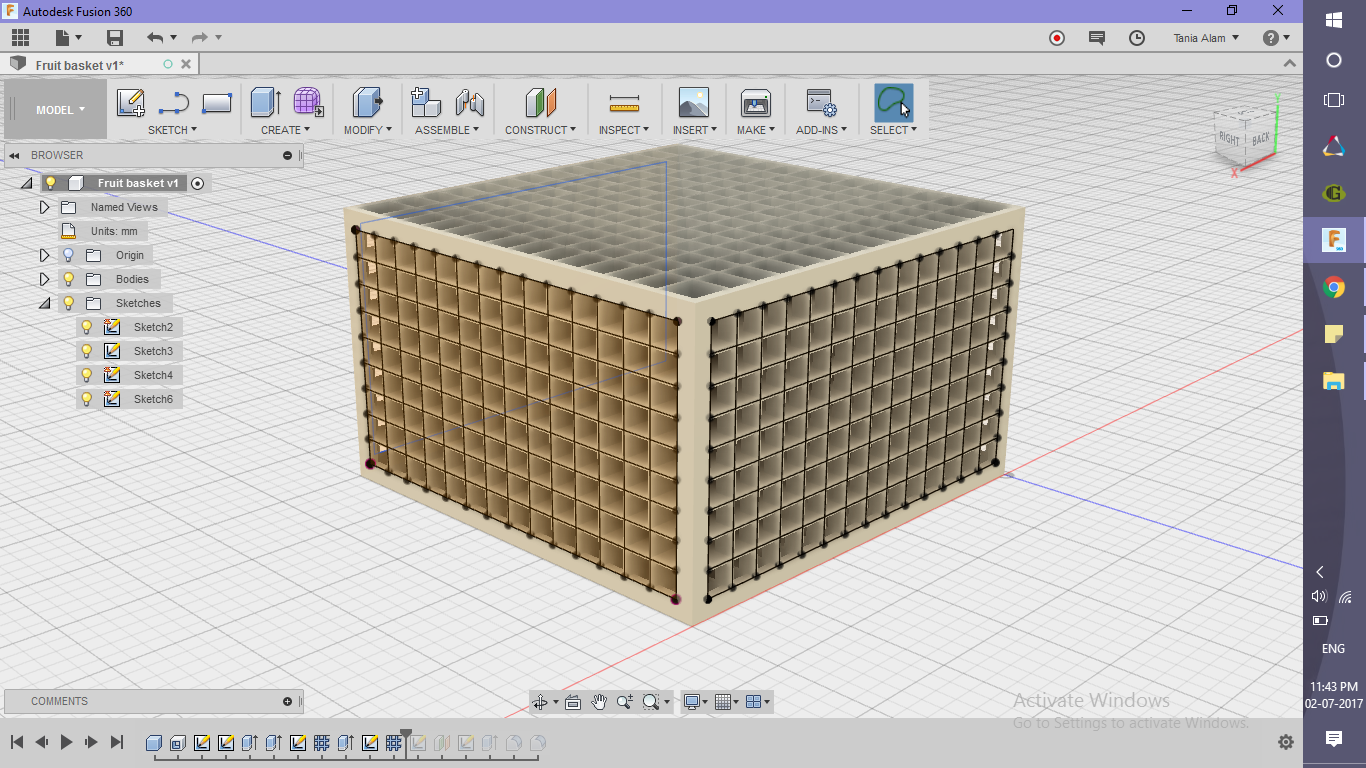Open the Job Status clock icon
This screenshot has height=768, width=1366.
(x=1137, y=38)
